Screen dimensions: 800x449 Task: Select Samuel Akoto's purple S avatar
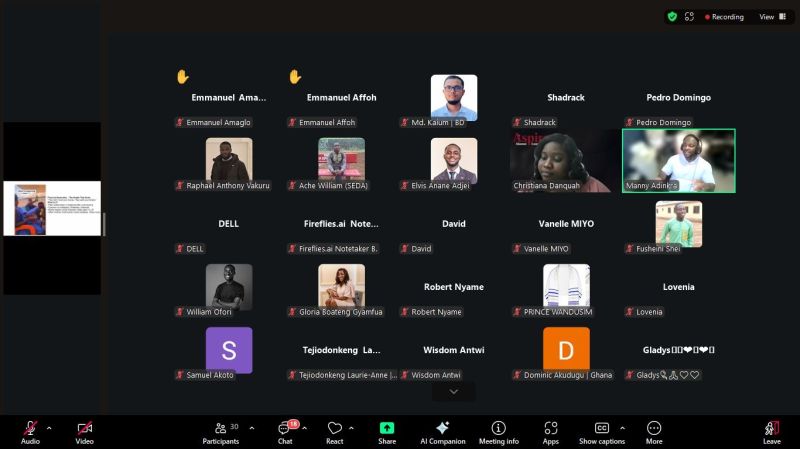click(229, 350)
